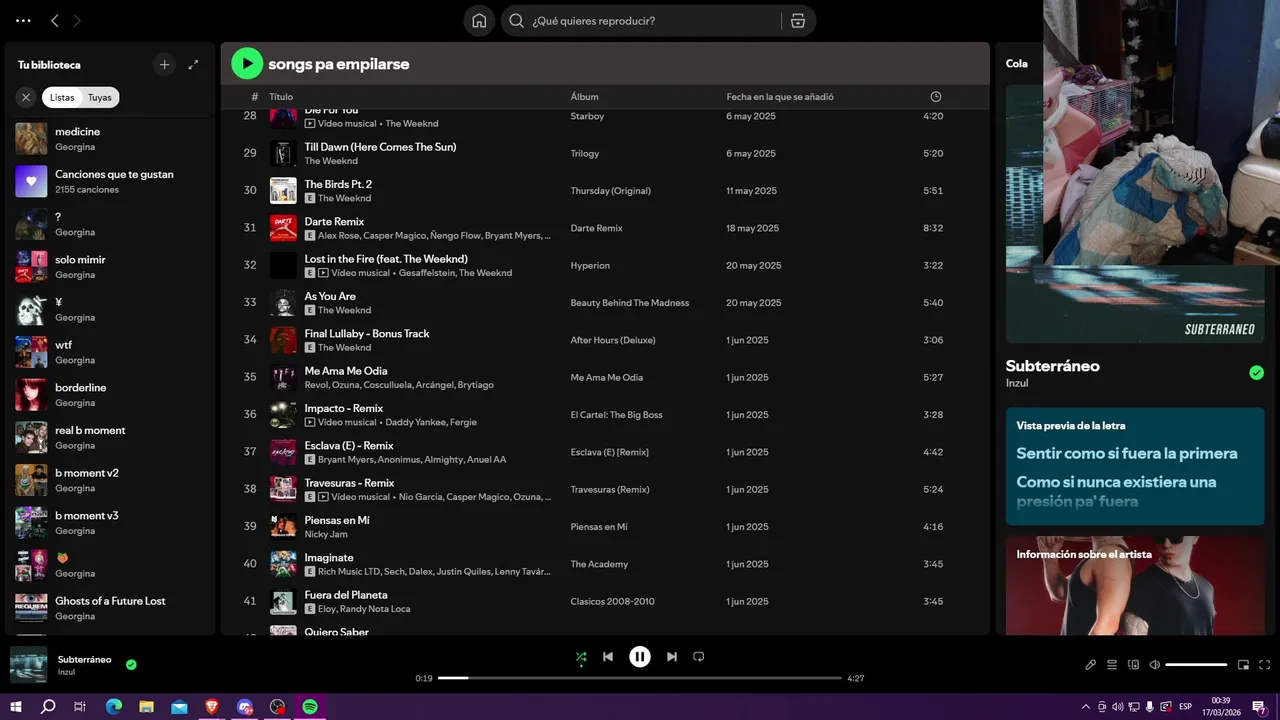Viewport: 1280px width, 720px height.
Task: Open the connect to a device icon
Action: (1134, 664)
